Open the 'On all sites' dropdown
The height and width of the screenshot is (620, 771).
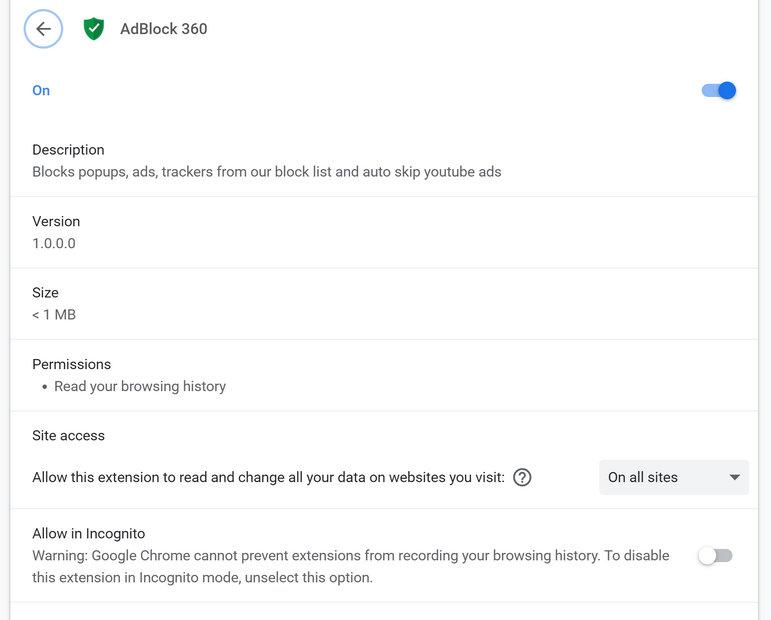(x=673, y=478)
